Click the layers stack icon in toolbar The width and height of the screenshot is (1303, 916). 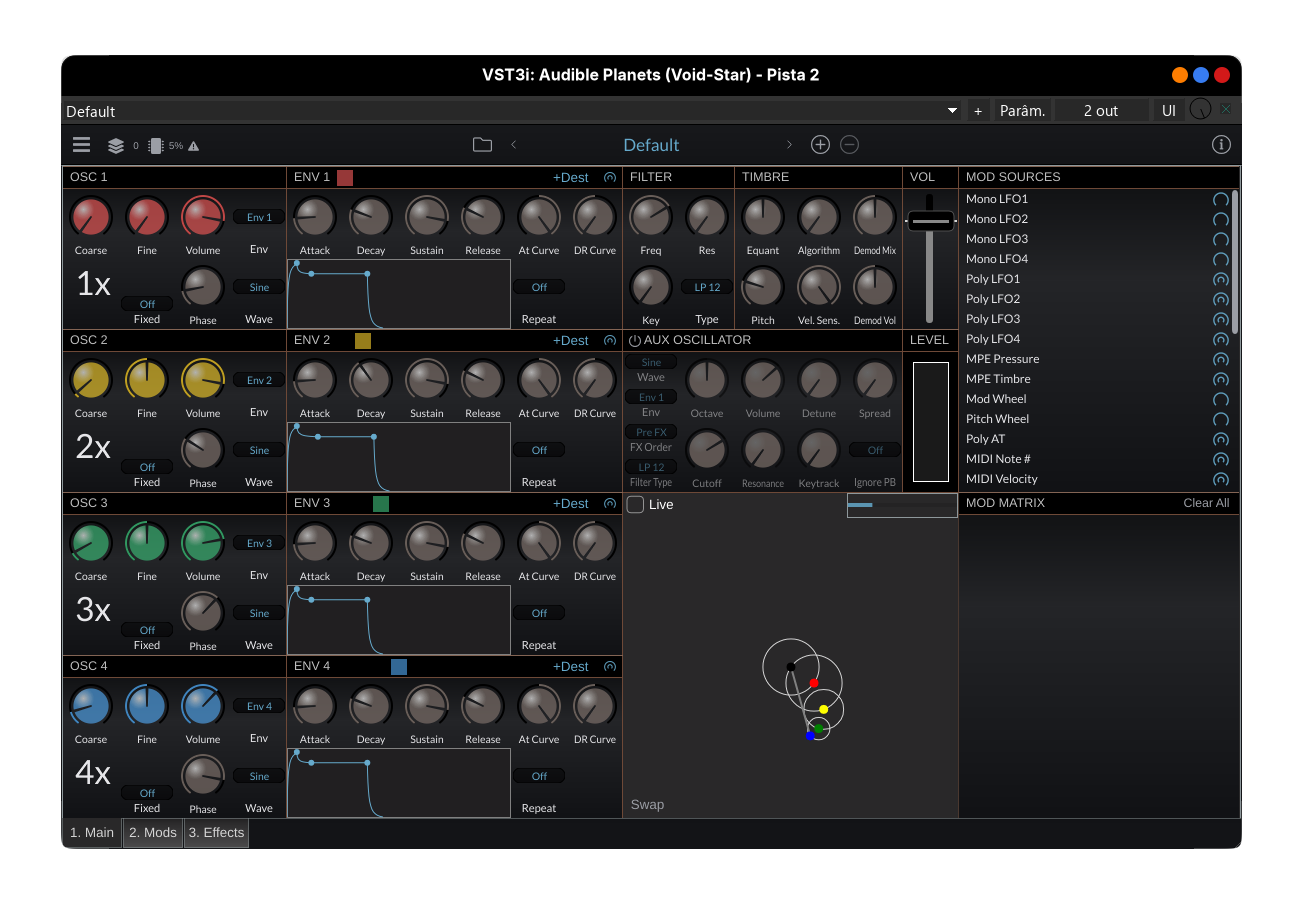click(x=116, y=146)
